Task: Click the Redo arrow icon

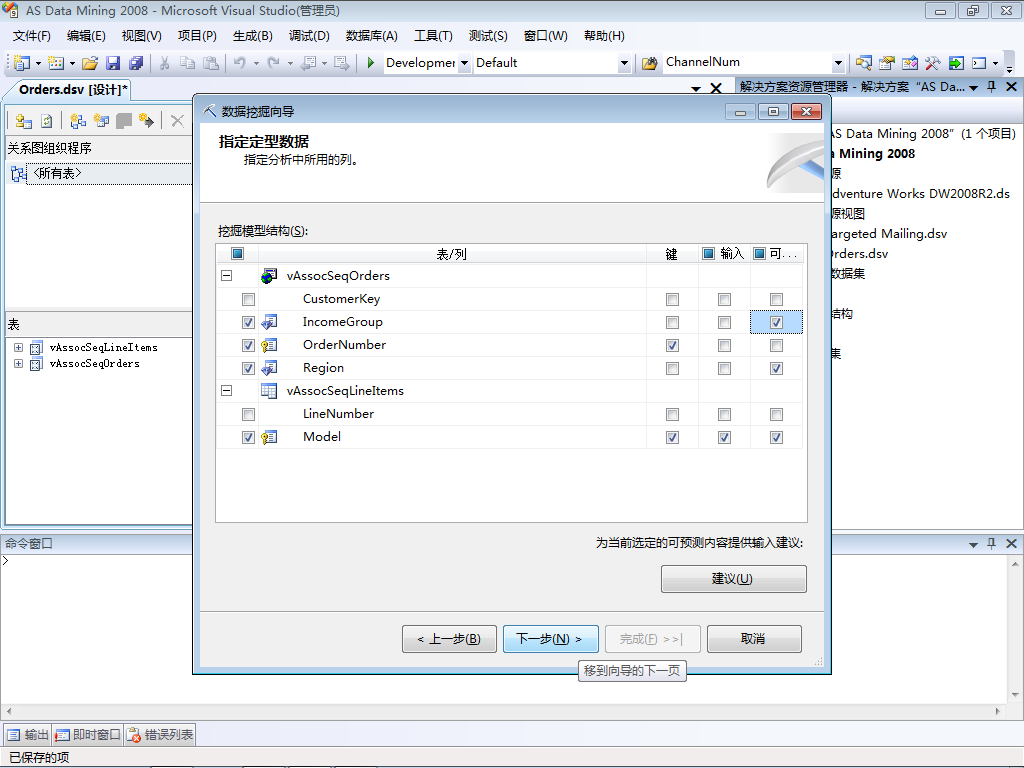Action: 274,63
